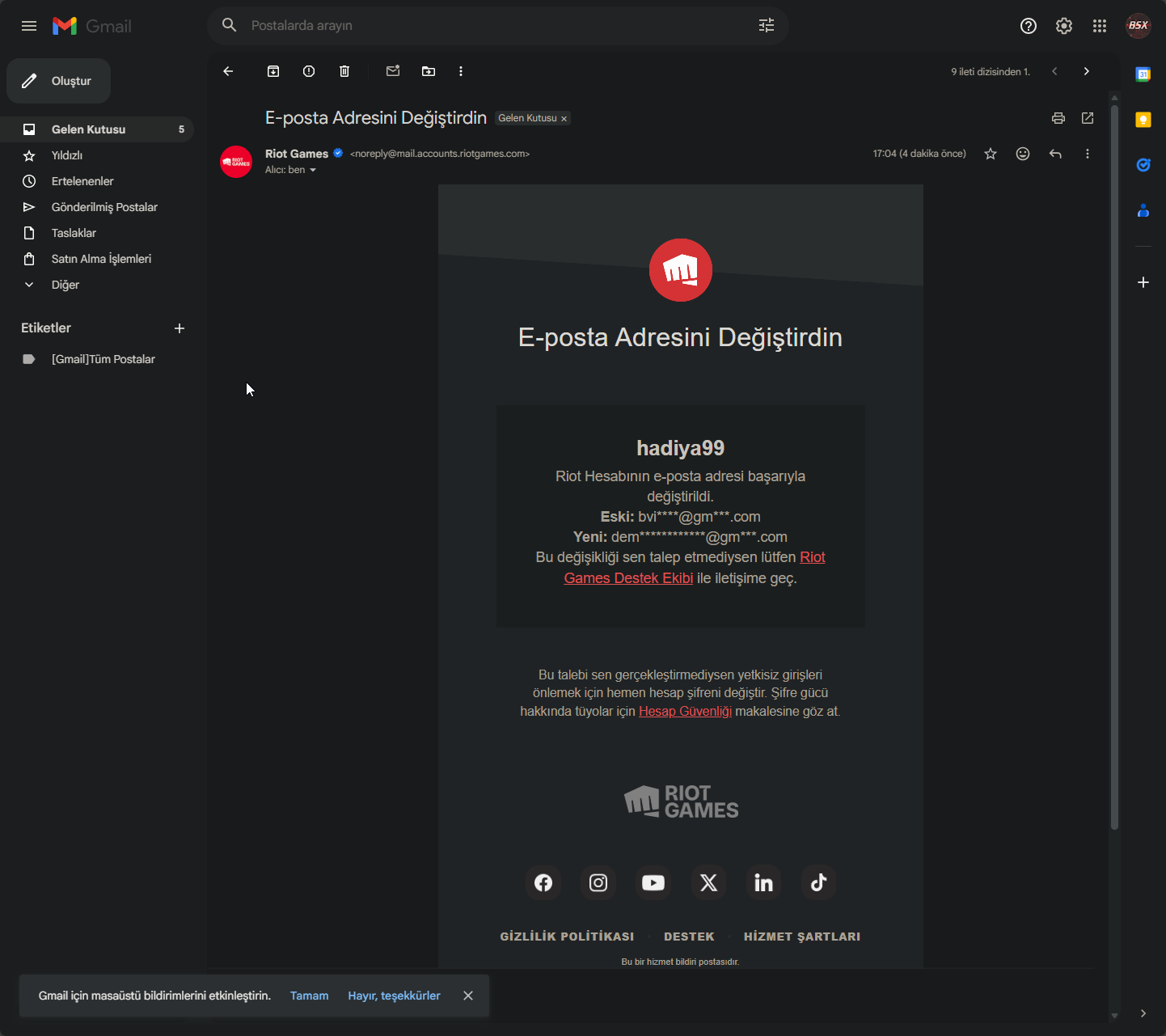1166x1036 pixels.
Task: Open more toolbar actions menu
Action: pyautogui.click(x=461, y=71)
